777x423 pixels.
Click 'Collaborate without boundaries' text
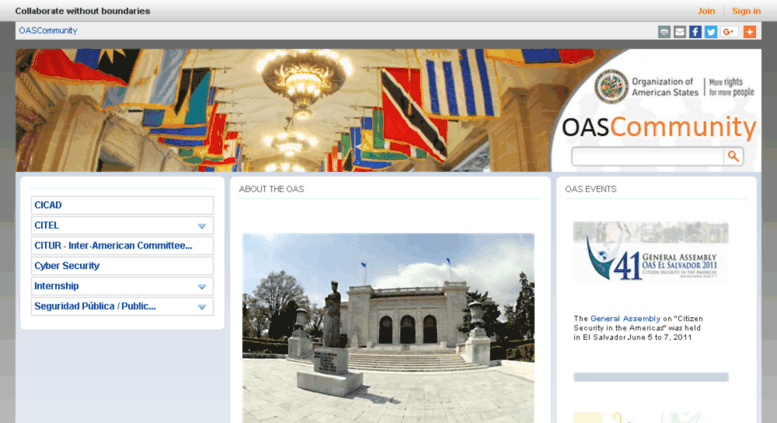pyautogui.click(x=83, y=11)
